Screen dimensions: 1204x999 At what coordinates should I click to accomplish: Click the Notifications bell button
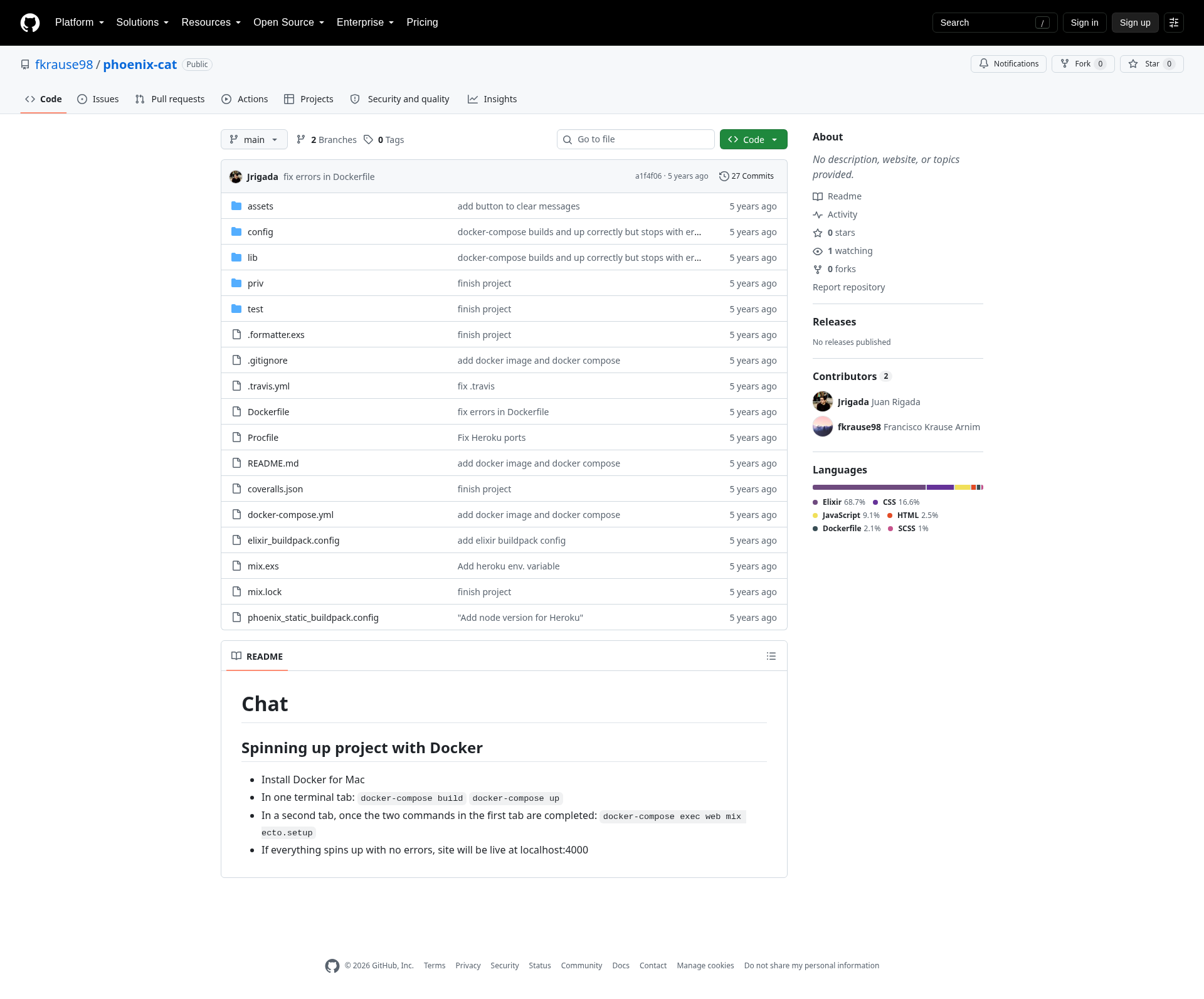tap(1008, 64)
